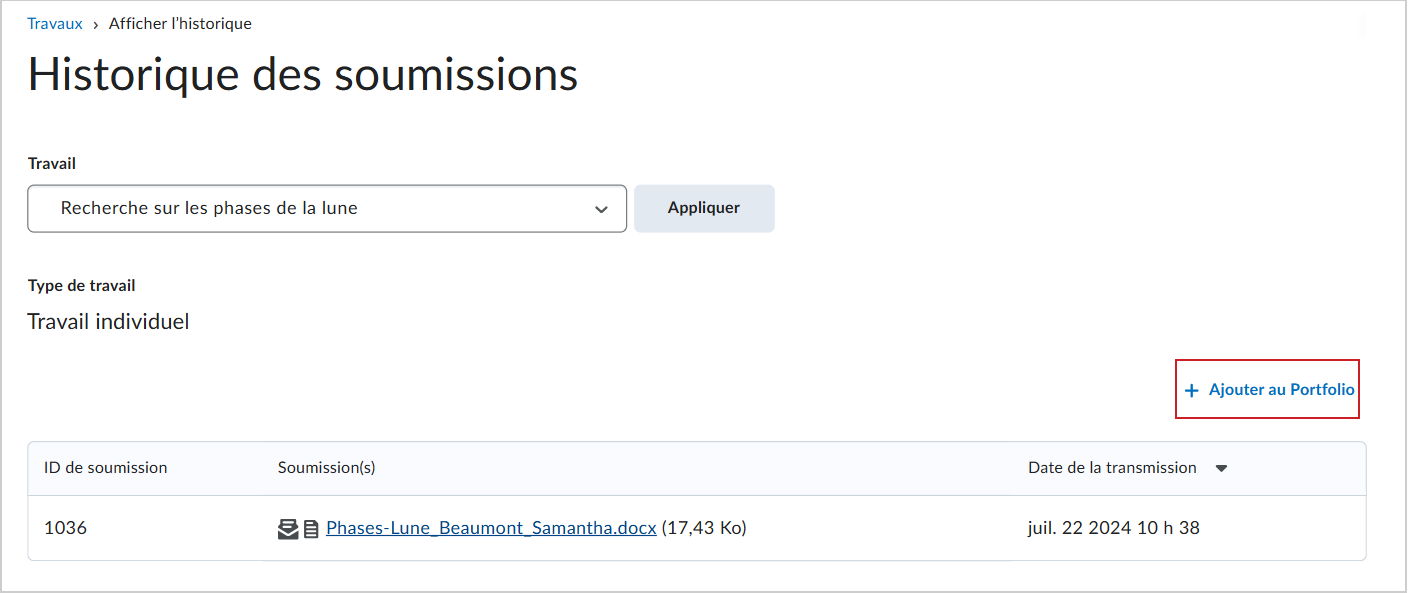Image resolution: width=1408 pixels, height=593 pixels.
Task: Click the document file icon before Phases-Lune
Action: 311,529
